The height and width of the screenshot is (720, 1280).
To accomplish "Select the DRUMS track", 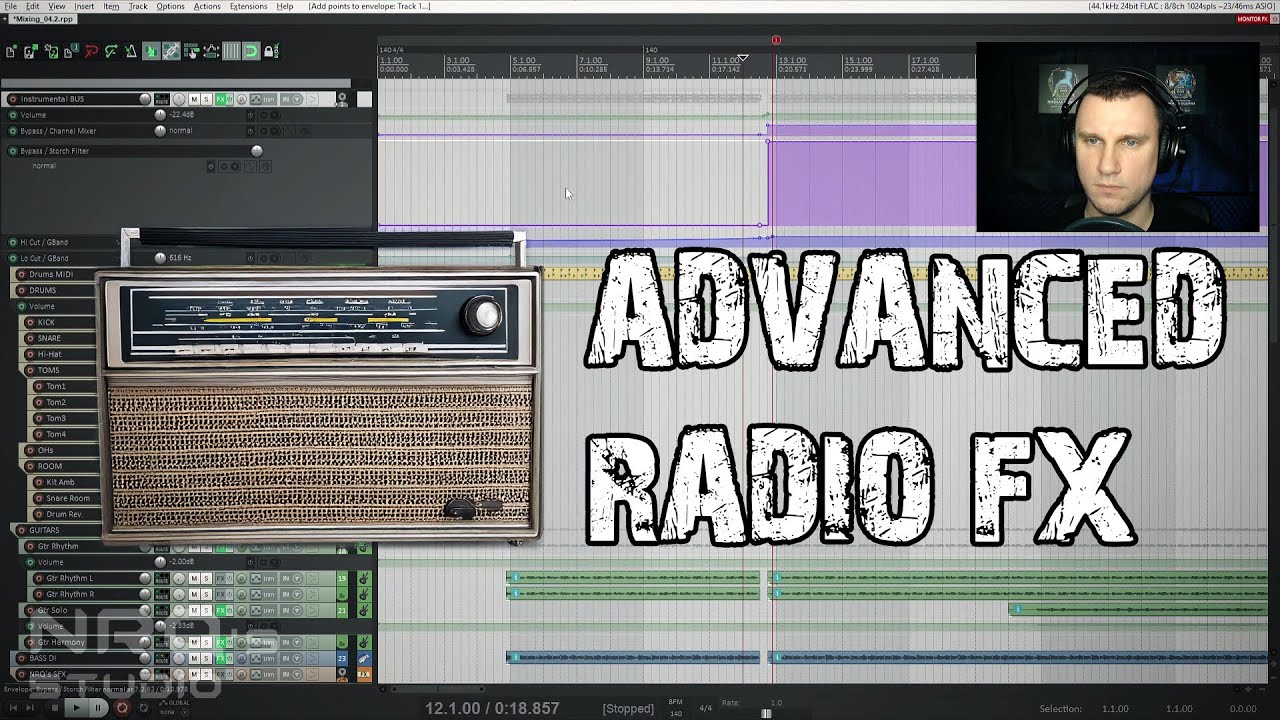I will tap(43, 290).
